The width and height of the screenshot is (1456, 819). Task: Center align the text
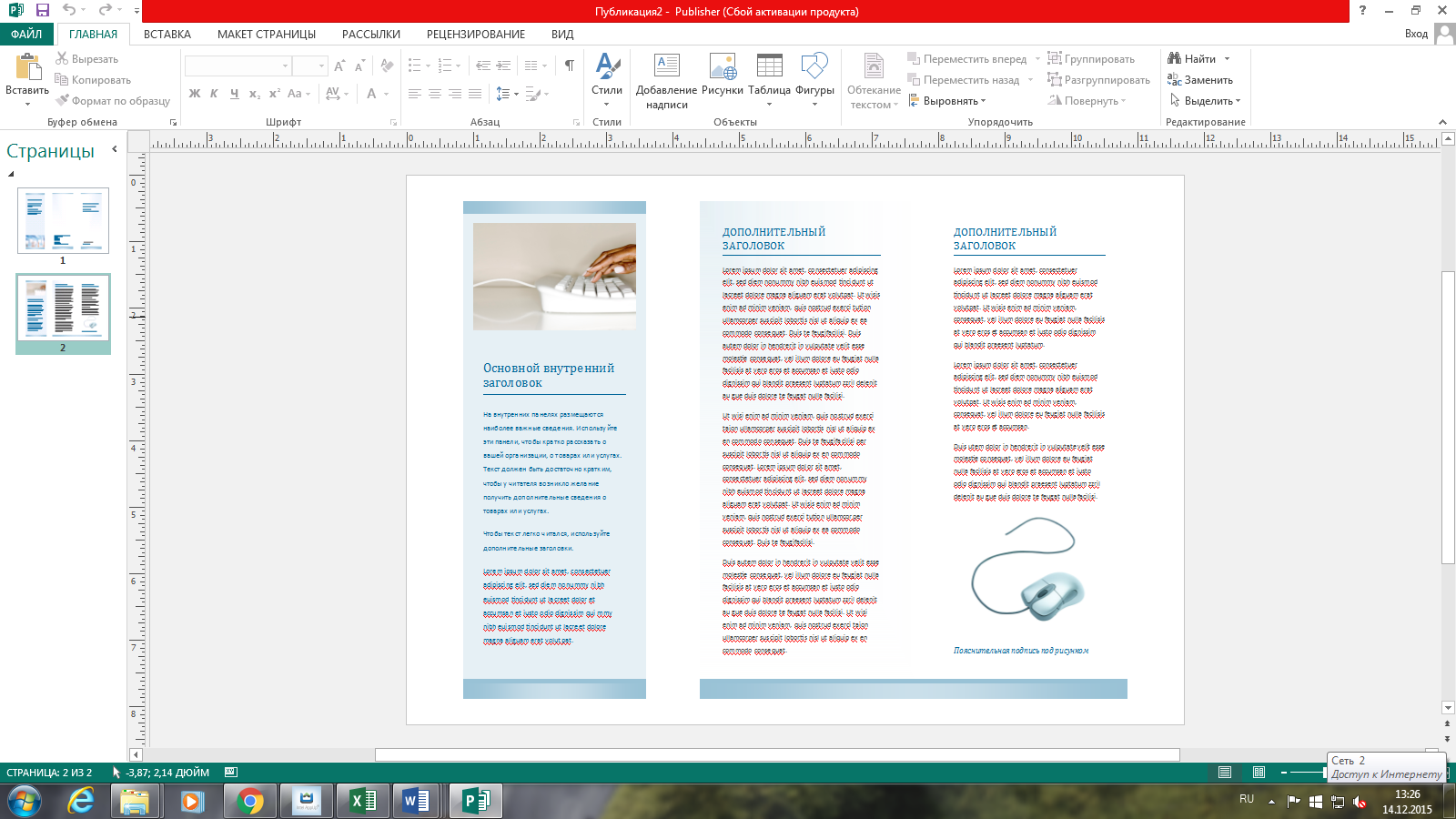(435, 94)
